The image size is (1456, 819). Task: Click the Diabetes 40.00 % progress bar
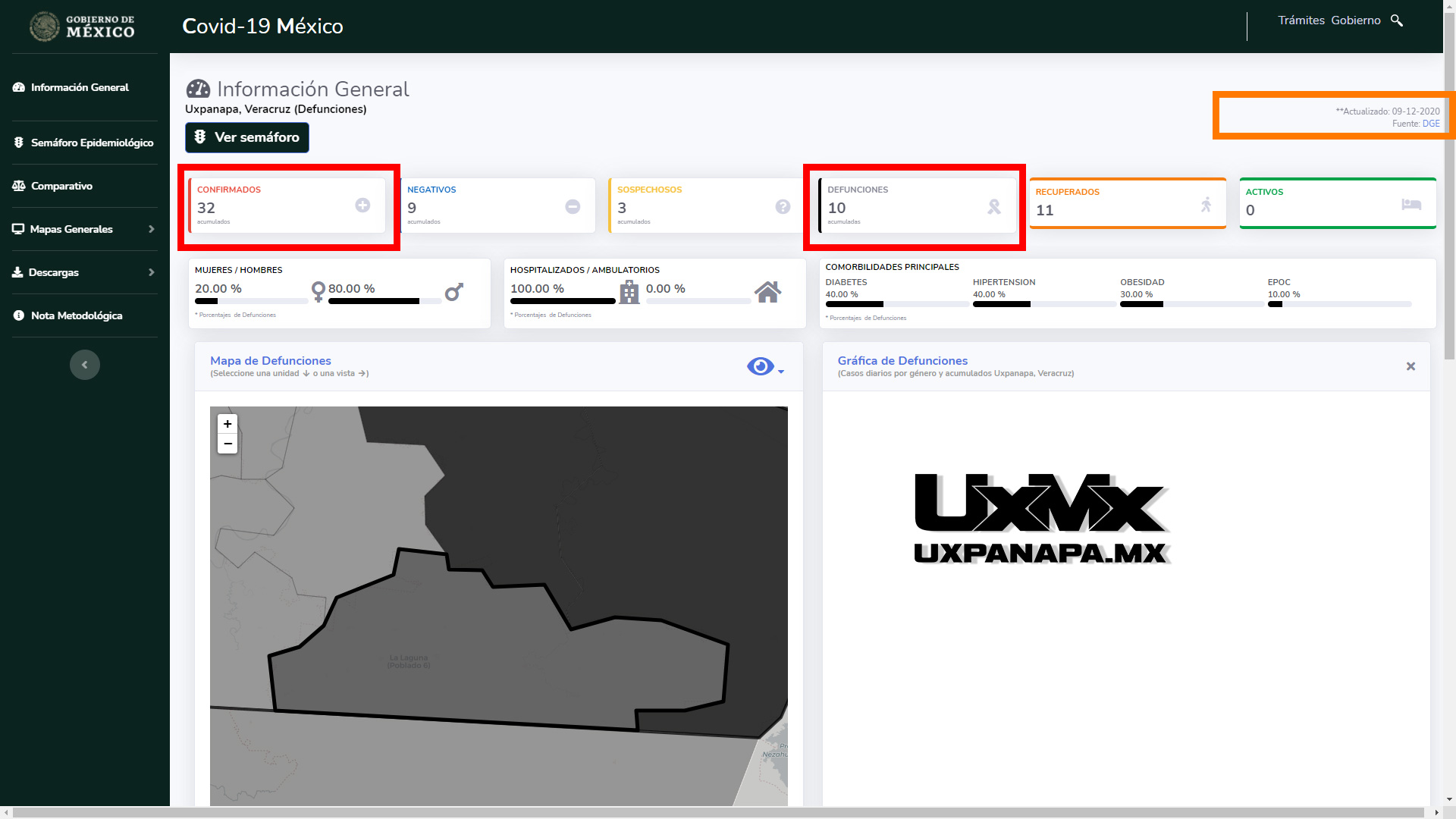pyautogui.click(x=897, y=304)
